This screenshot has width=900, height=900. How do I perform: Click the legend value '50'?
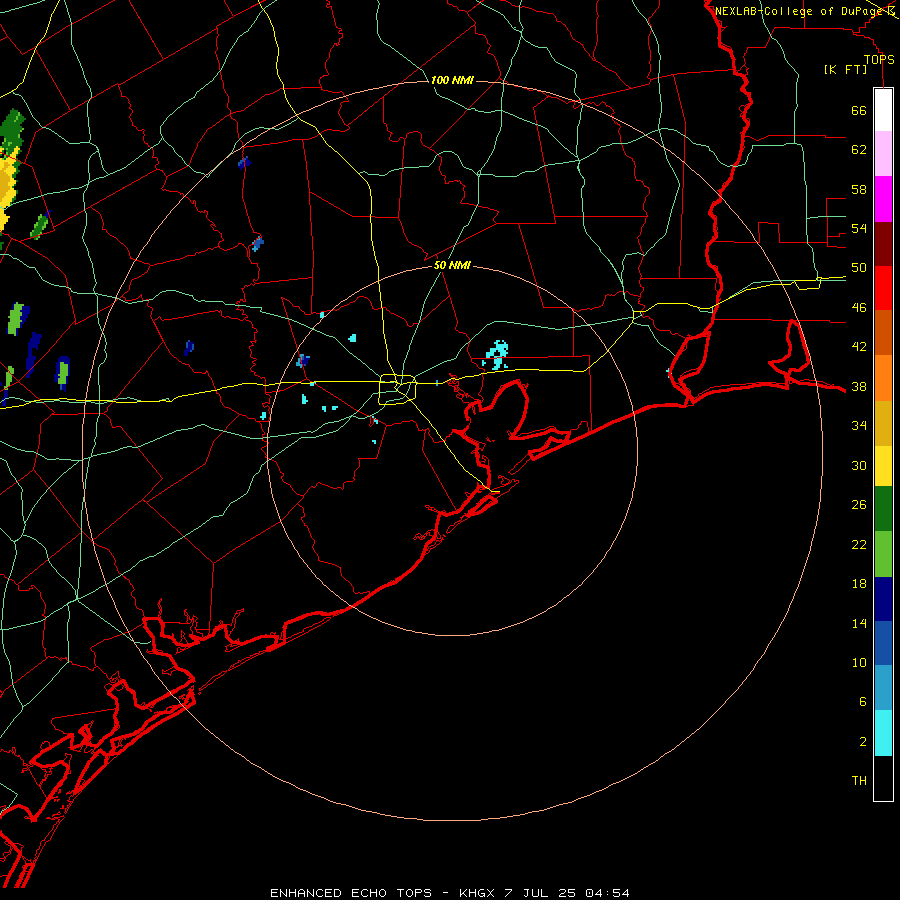click(859, 268)
